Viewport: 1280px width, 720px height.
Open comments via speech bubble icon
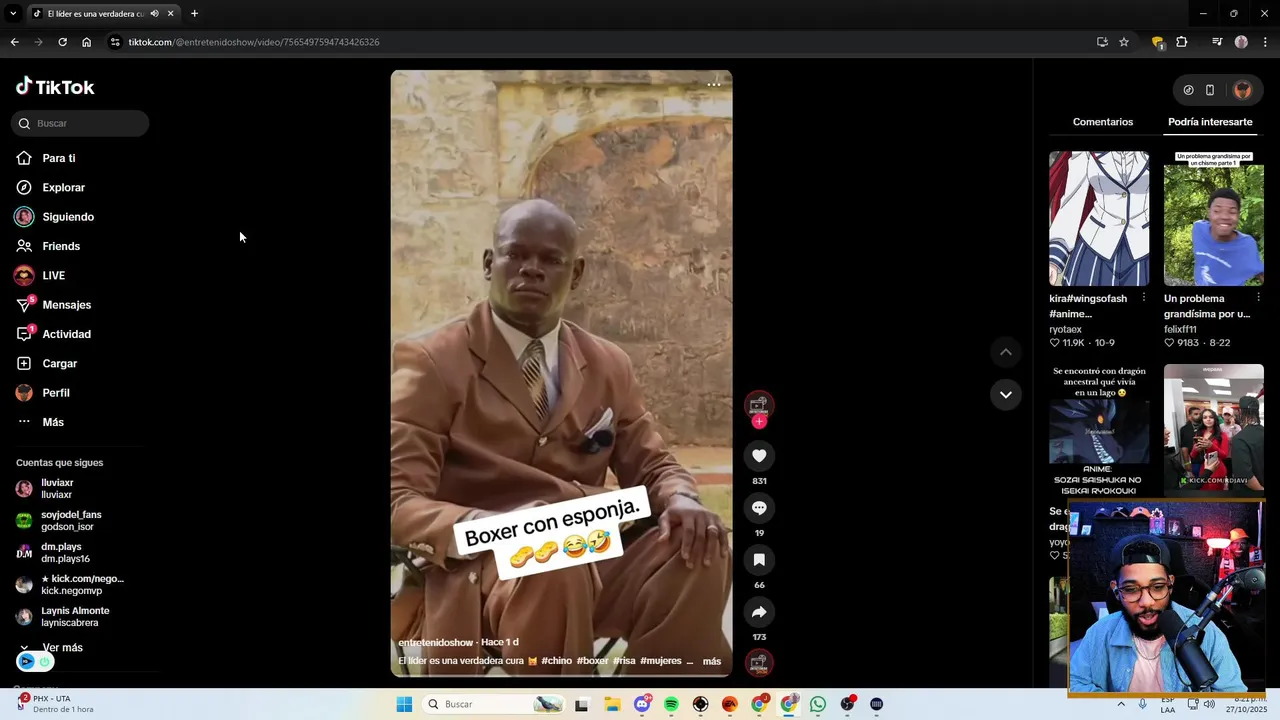[759, 508]
